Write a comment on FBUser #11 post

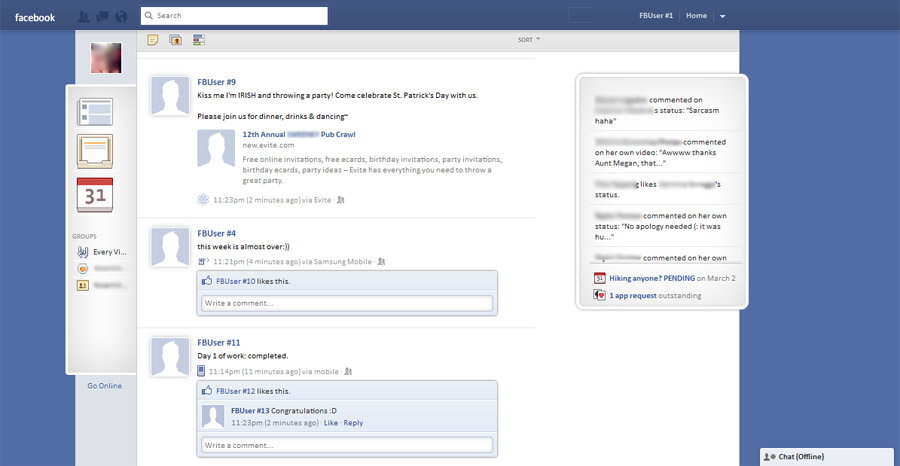click(x=347, y=445)
